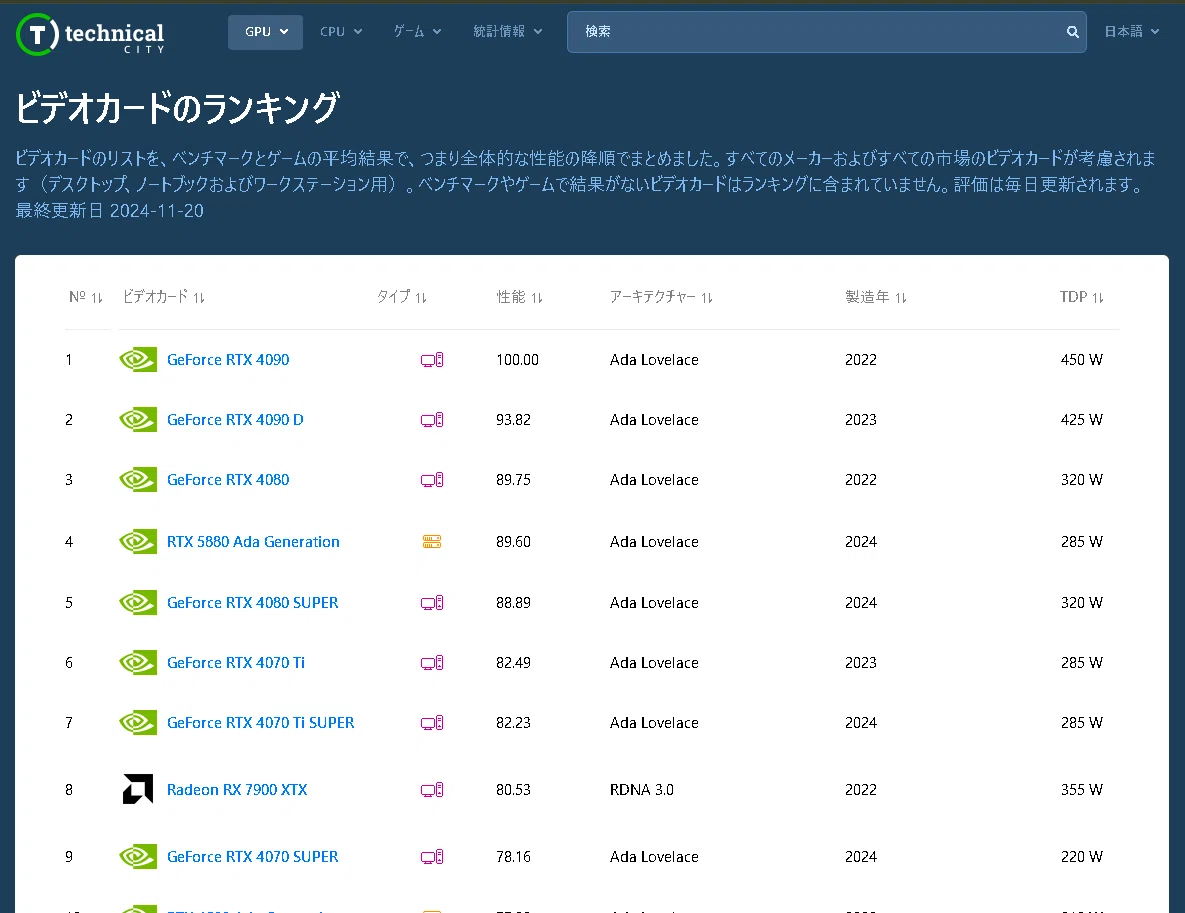Open GeForce RTX 4090 link
The height and width of the screenshot is (913, 1185).
[x=228, y=360]
